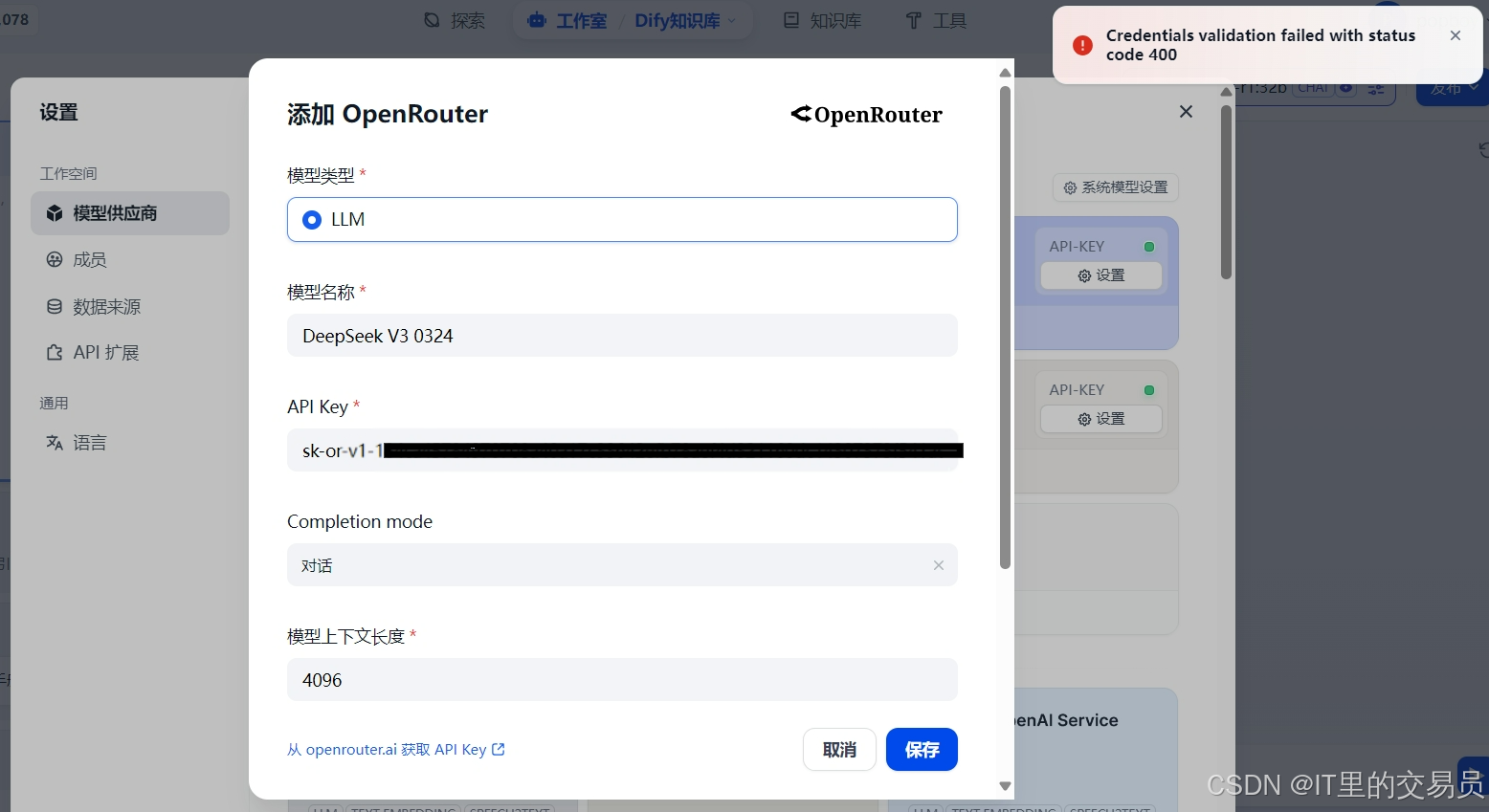Click the 知识库 book icon
The height and width of the screenshot is (812, 1489).
point(791,20)
